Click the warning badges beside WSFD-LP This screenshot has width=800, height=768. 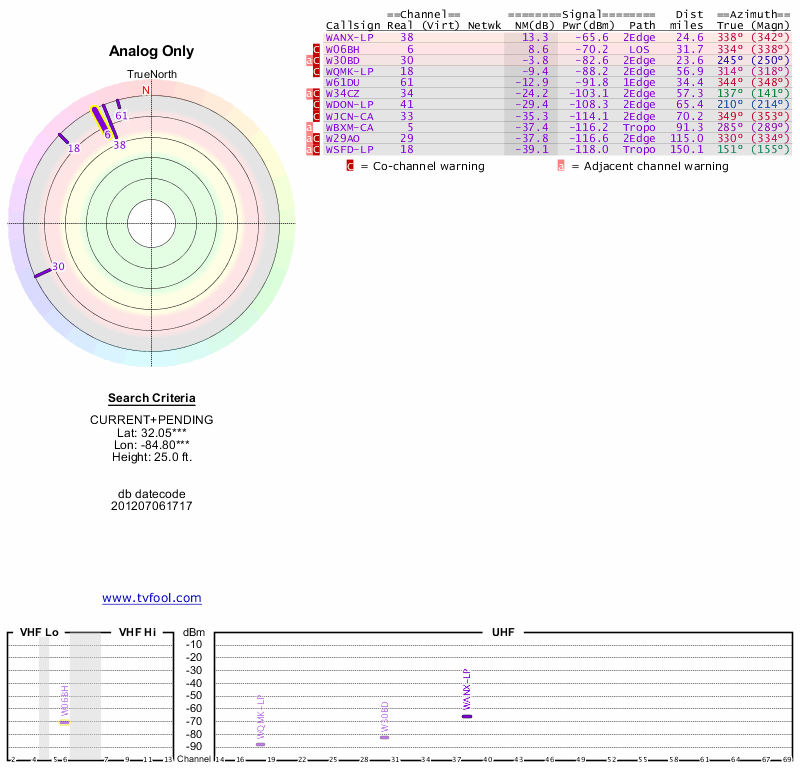[x=313, y=150]
